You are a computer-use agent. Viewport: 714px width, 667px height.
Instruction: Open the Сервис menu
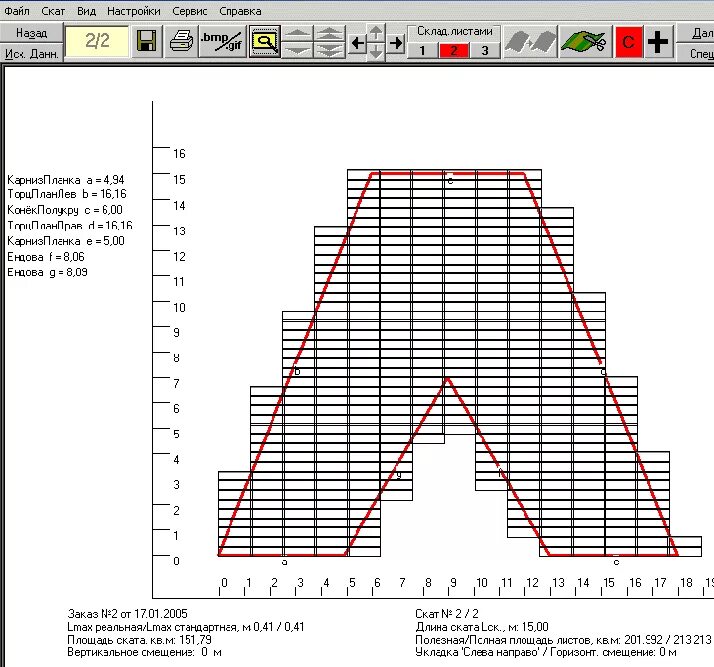tap(189, 11)
